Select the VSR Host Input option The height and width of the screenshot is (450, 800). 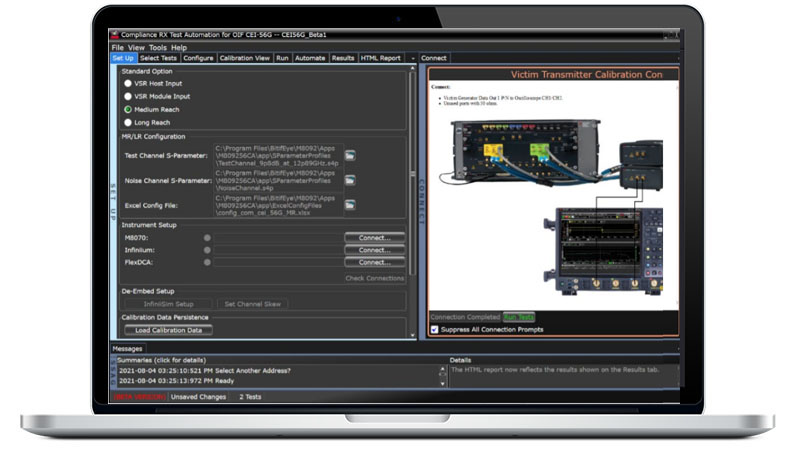point(128,84)
